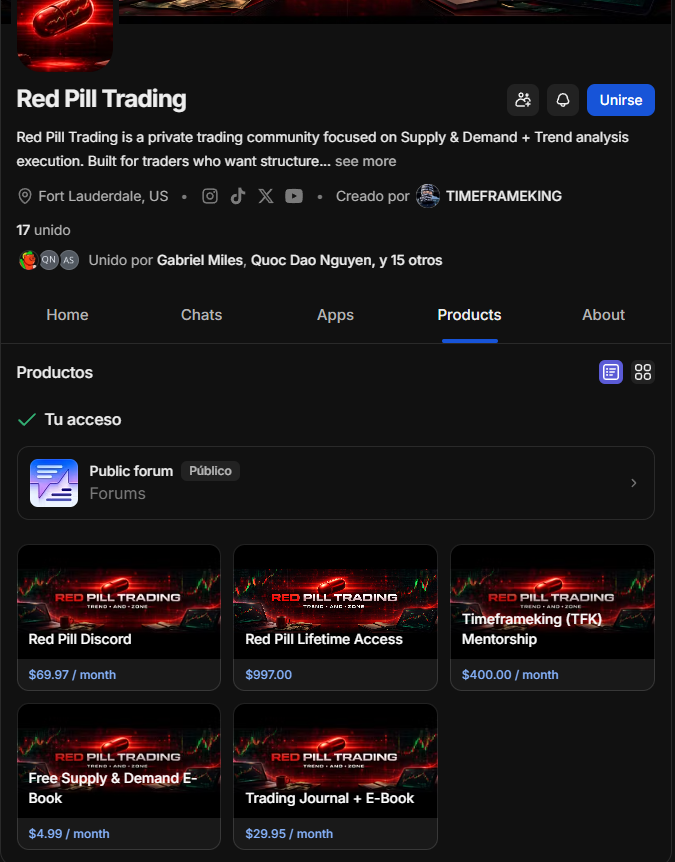Click the Unirse join button
This screenshot has width=675, height=862.
click(621, 100)
